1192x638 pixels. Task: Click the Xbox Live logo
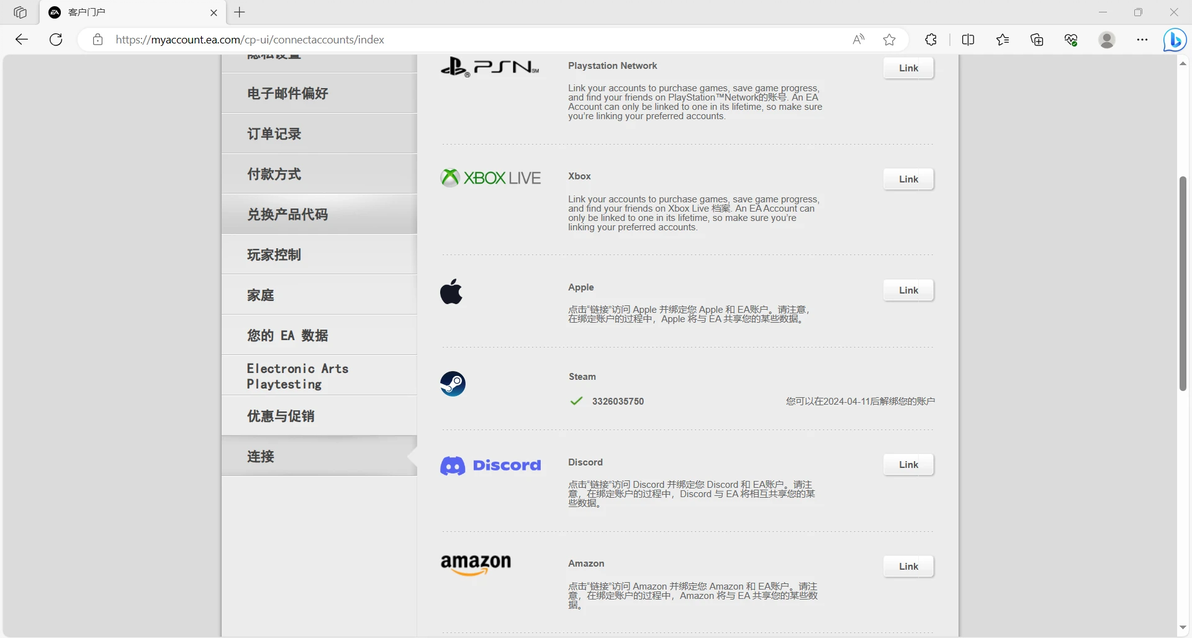point(490,178)
